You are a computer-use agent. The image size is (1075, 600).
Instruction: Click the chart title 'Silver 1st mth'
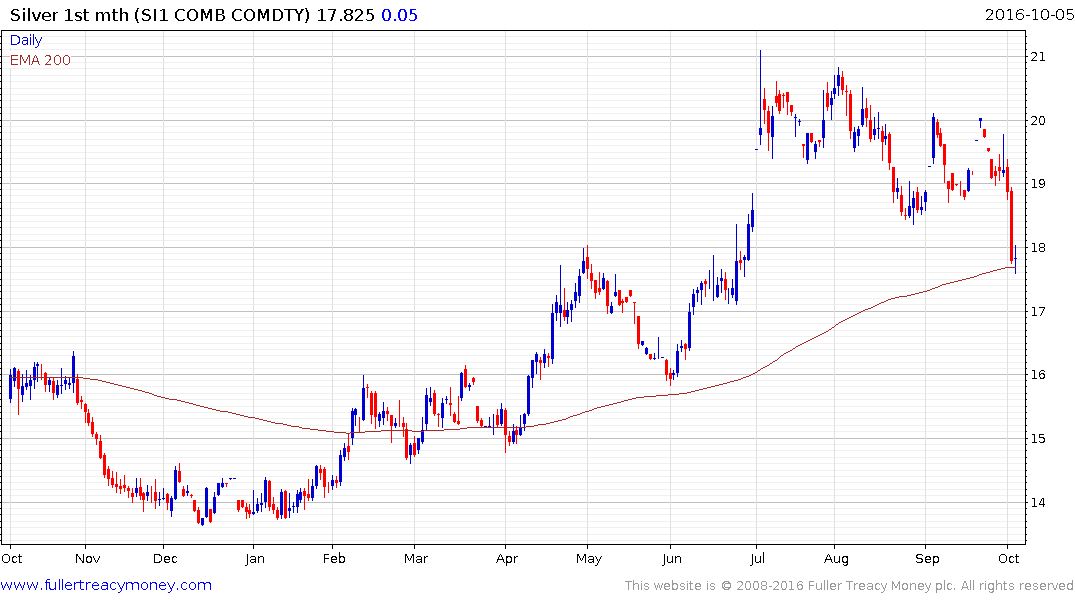[69, 14]
